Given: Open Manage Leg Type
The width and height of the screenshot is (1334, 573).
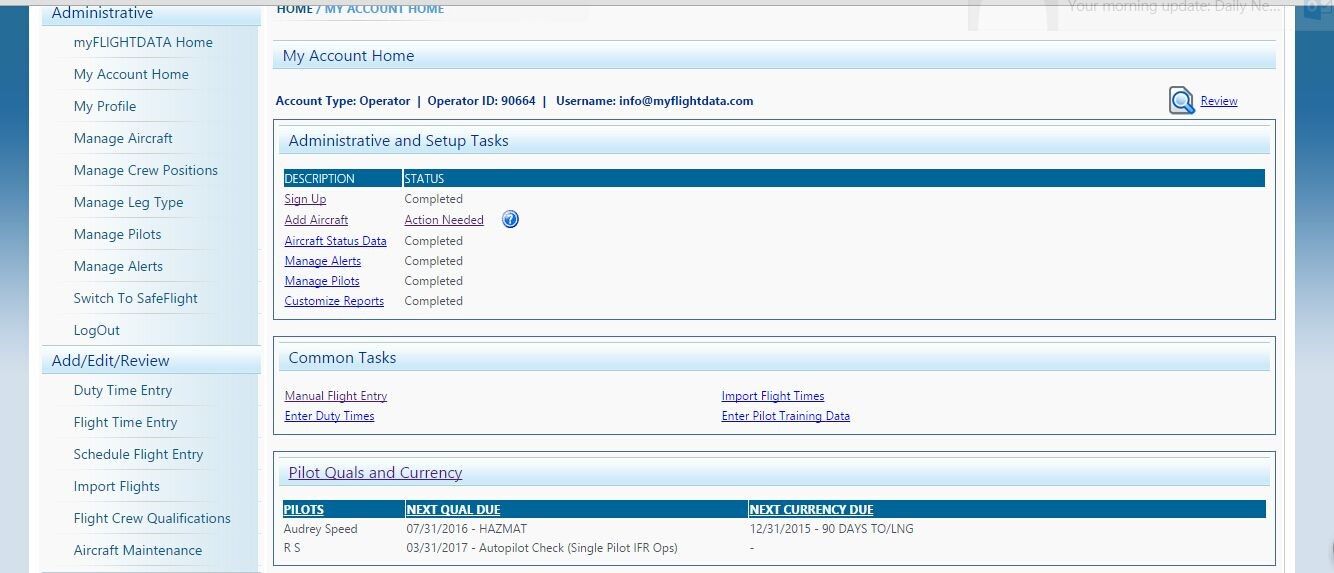Looking at the screenshot, I should [128, 202].
